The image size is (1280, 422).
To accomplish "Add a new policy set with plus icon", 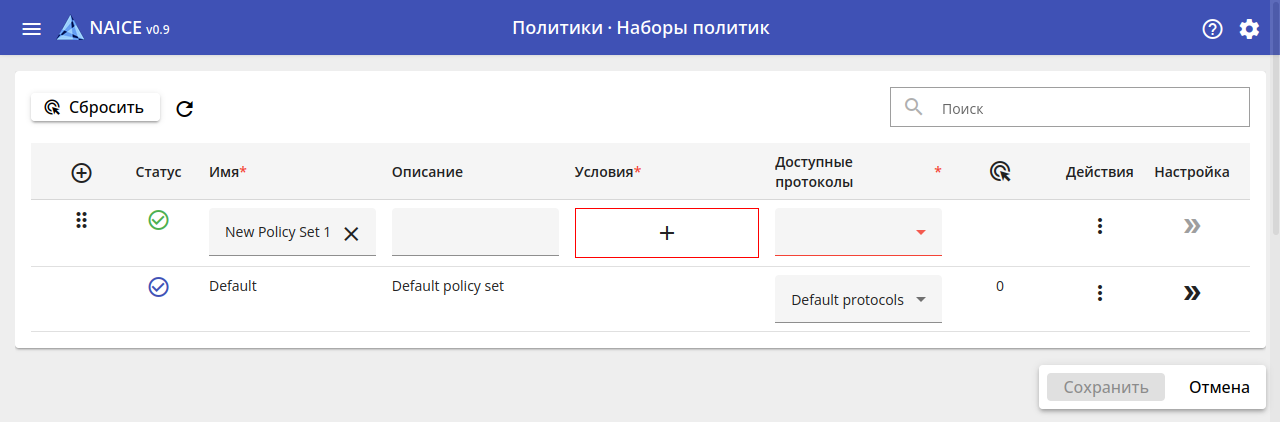I will tap(82, 172).
